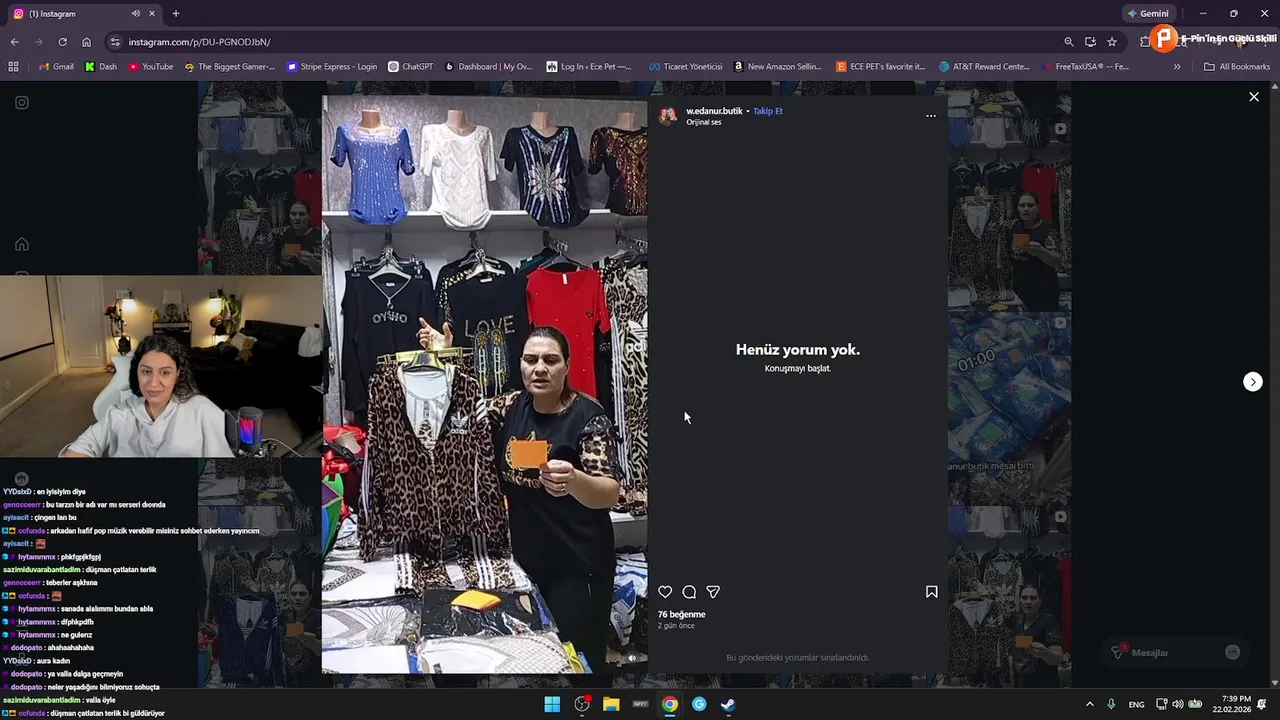Open the Gemini button in Chrome
1280x720 pixels.
(1148, 14)
